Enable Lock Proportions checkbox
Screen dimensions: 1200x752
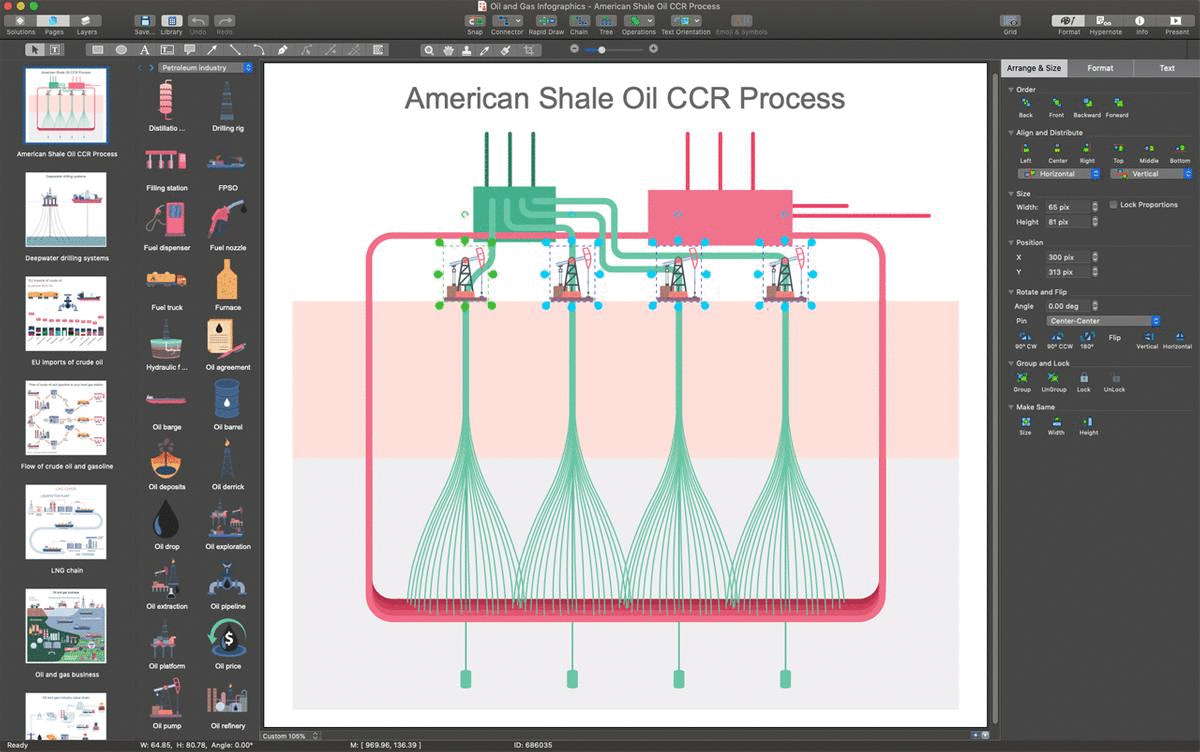coord(1113,205)
